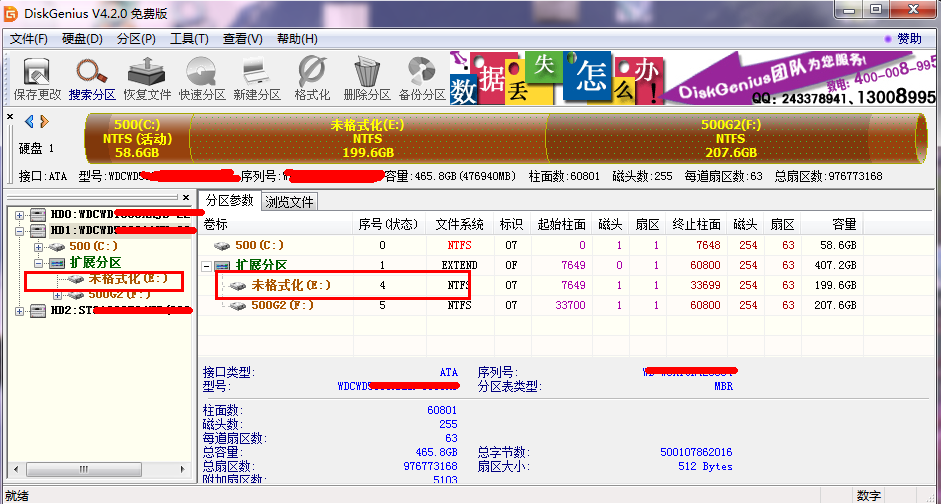Click the 起始柱面 column header

[x=561, y=224]
